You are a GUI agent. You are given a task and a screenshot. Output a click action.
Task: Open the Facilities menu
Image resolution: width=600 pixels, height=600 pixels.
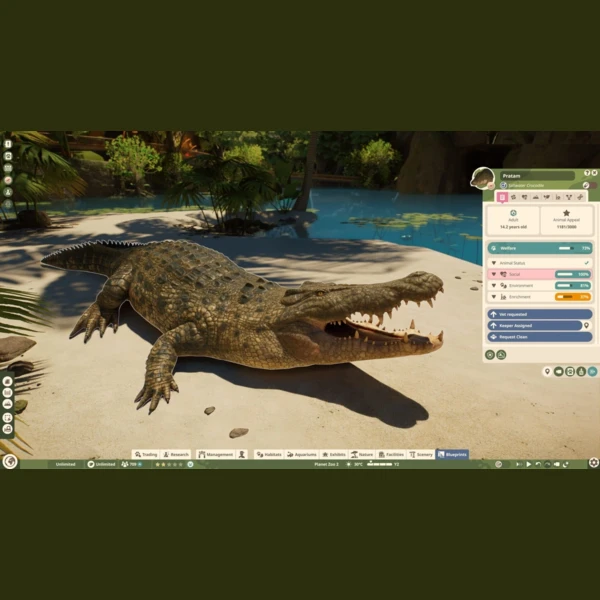pyautogui.click(x=391, y=454)
